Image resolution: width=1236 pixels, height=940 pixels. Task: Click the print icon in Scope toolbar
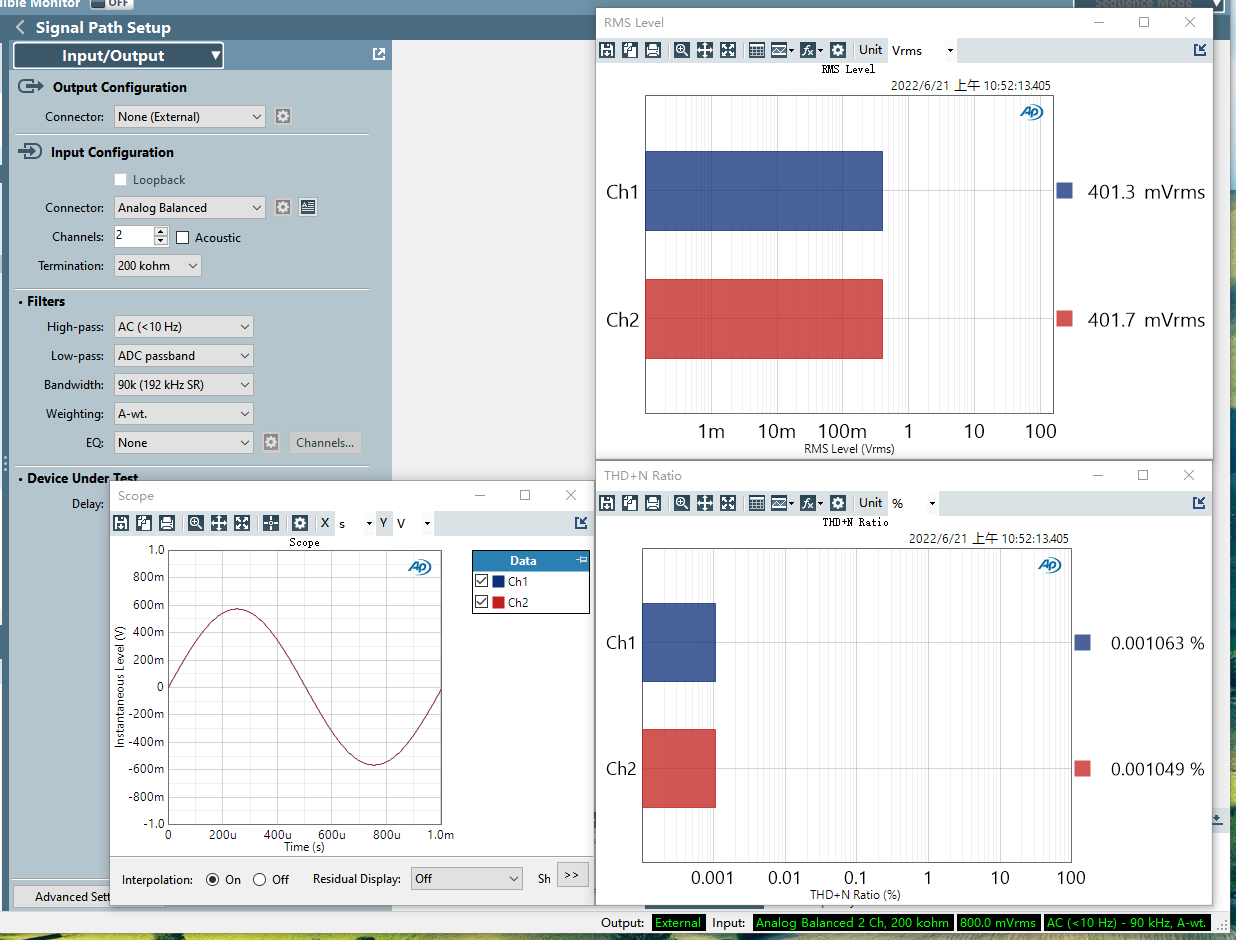[x=167, y=523]
